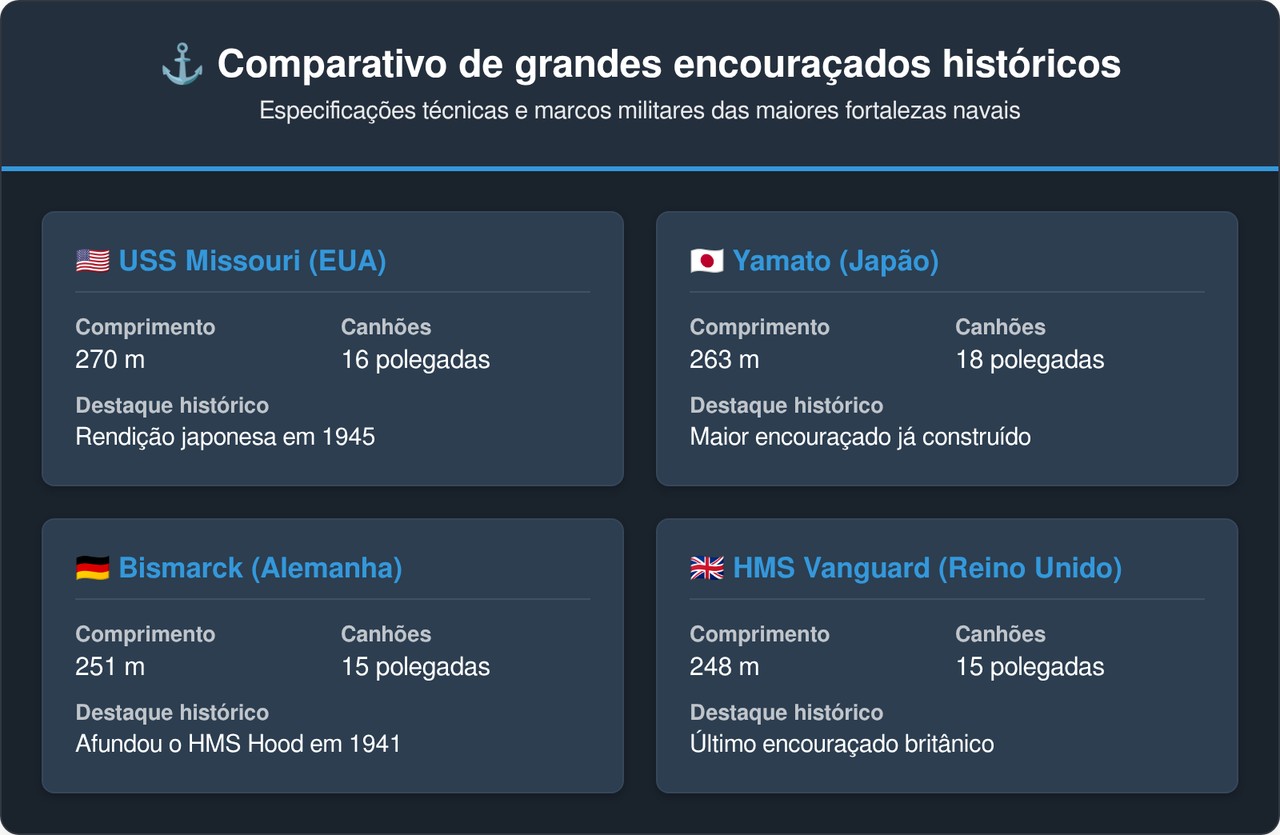This screenshot has width=1280, height=835.
Task: Open the HMS Vanguard (Reino Unido) title
Action: point(927,568)
